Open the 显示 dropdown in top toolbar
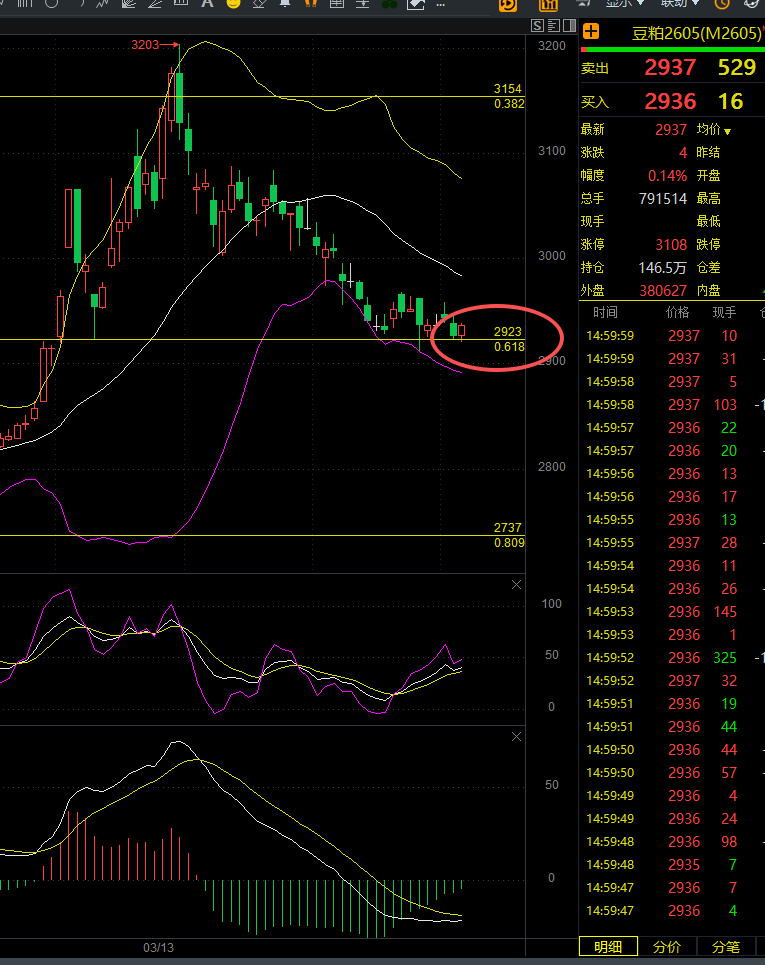Viewport: 765px width, 965px height. [625, 4]
